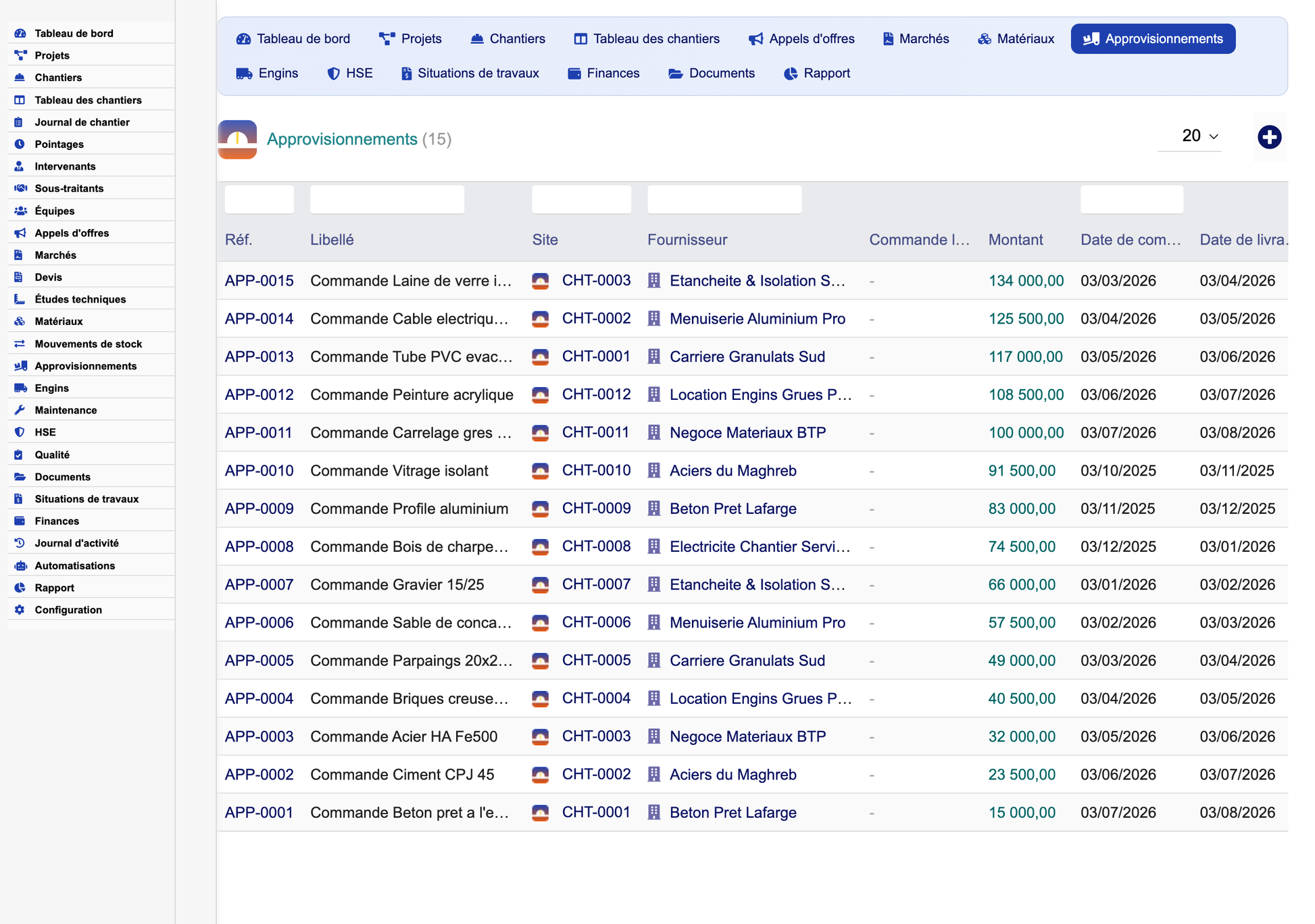Click the Site filter input field
Viewport: 1315px width, 924px height.
582,200
